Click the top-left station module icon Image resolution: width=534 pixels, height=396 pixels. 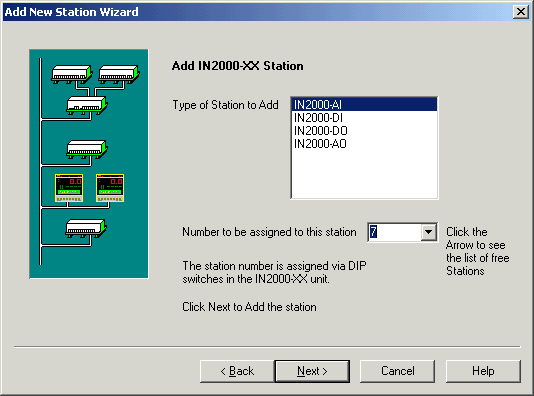72,74
